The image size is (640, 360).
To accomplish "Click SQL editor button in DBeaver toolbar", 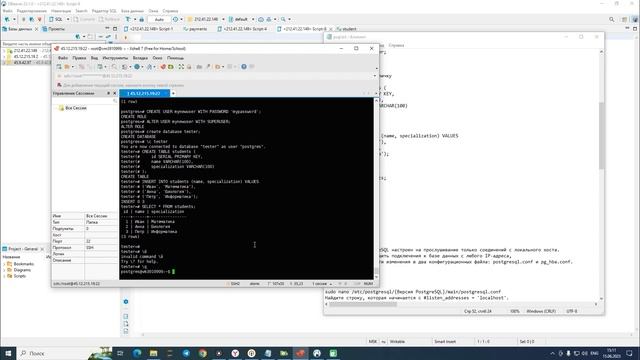I will click(x=57, y=19).
